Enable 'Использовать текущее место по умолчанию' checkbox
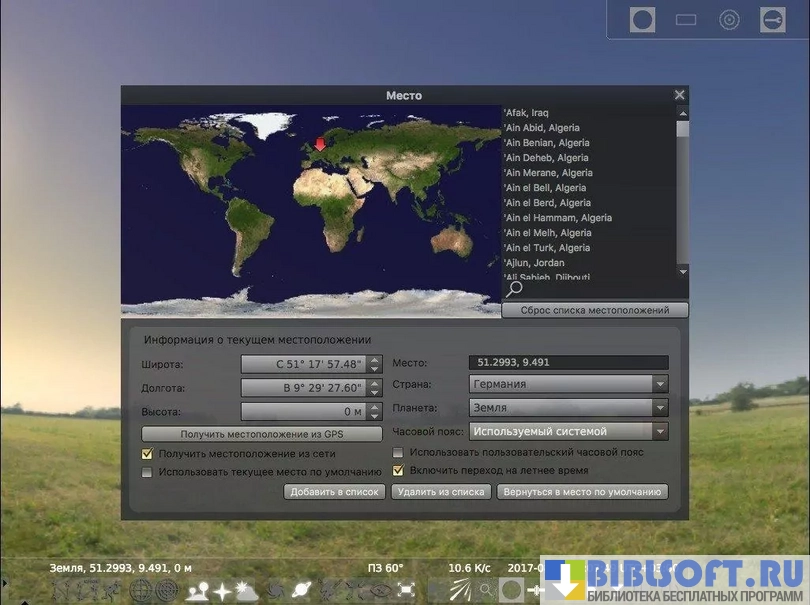 (x=148, y=472)
